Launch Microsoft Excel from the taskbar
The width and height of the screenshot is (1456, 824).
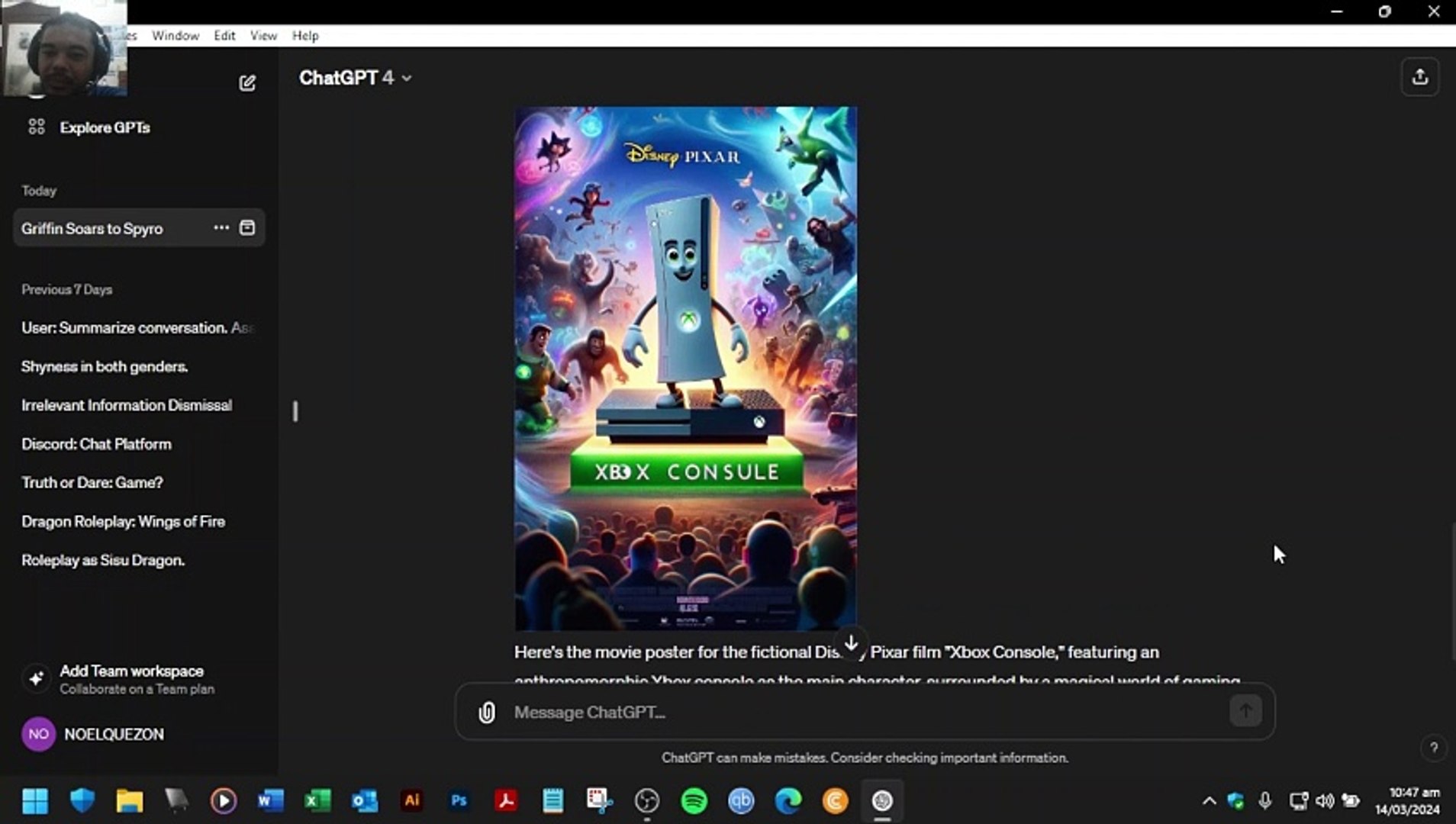pyautogui.click(x=317, y=800)
